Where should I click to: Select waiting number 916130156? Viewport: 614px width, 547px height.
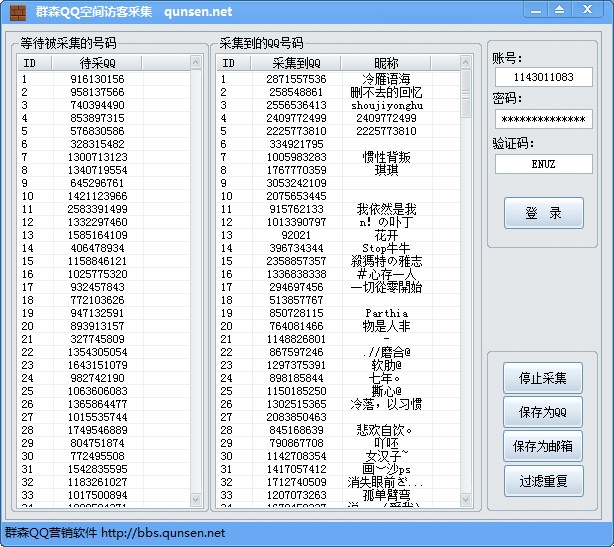(x=97, y=79)
